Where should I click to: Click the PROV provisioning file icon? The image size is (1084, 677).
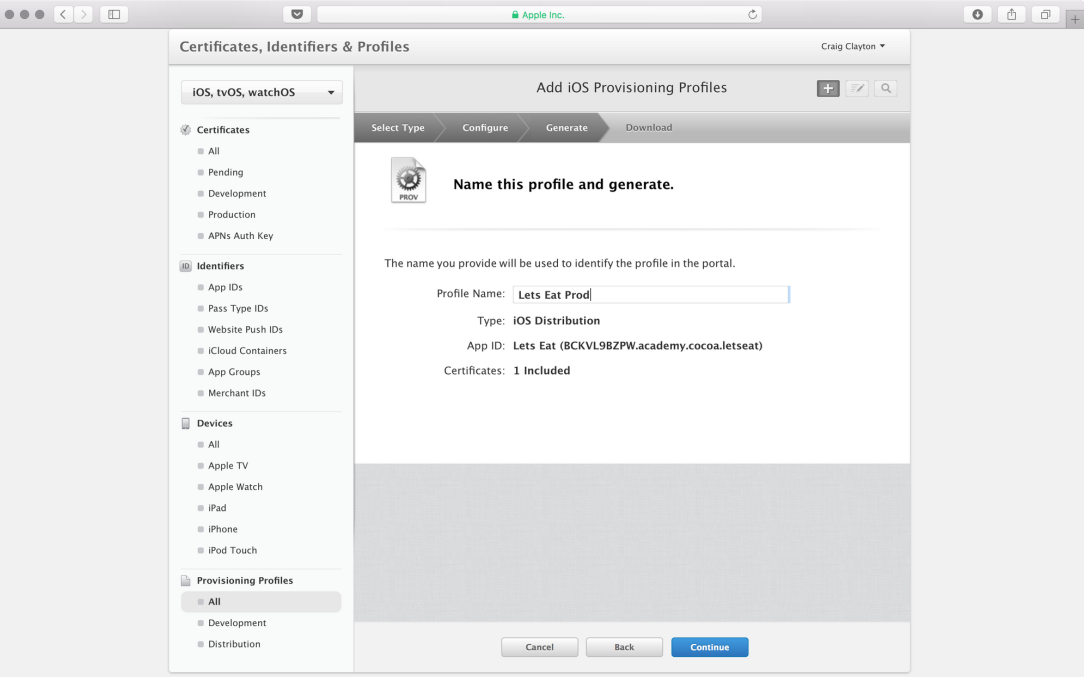coord(409,180)
